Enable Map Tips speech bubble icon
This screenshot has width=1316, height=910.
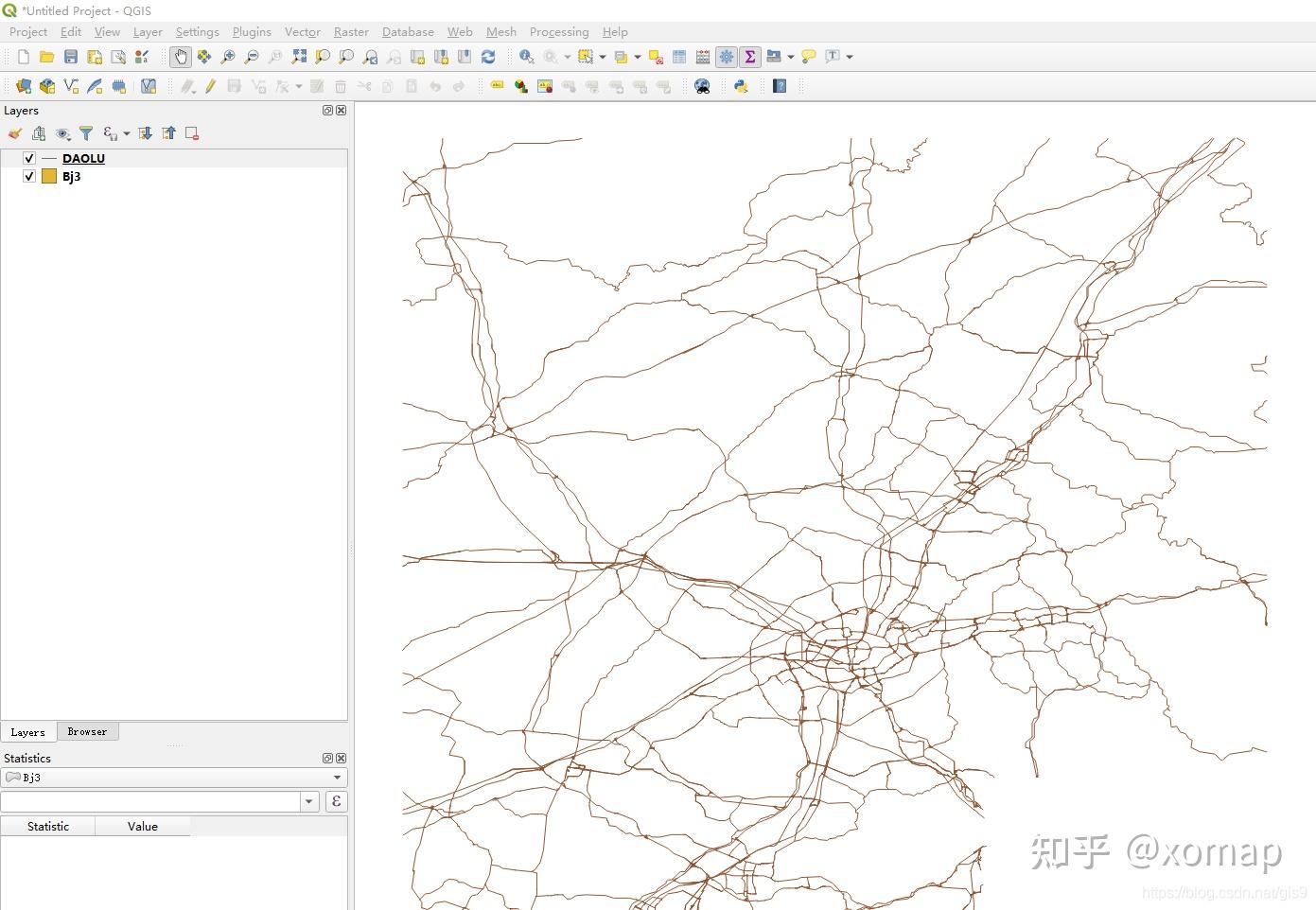(x=809, y=57)
